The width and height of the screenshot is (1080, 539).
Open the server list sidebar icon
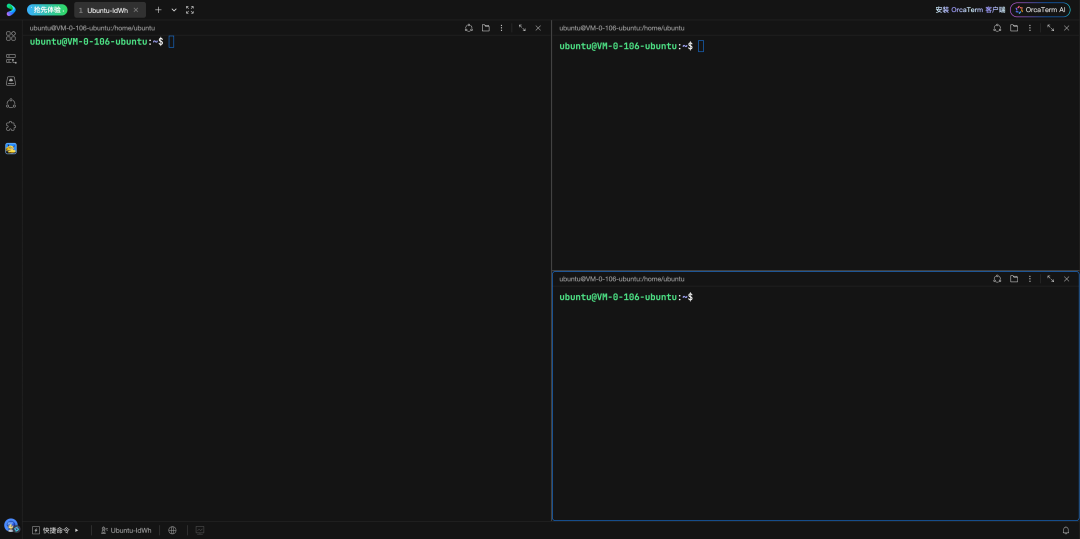11,59
